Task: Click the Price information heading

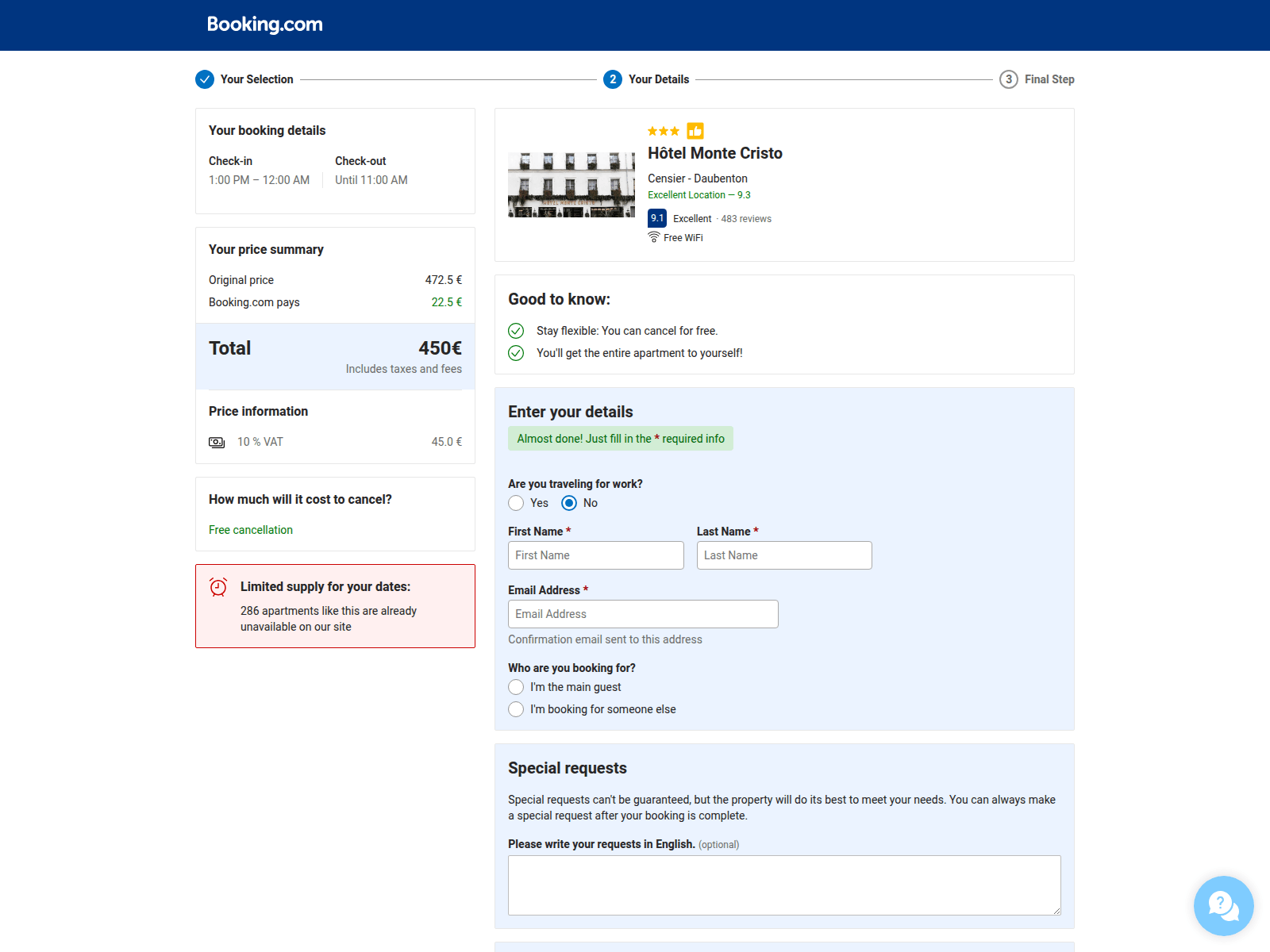Action: click(258, 412)
